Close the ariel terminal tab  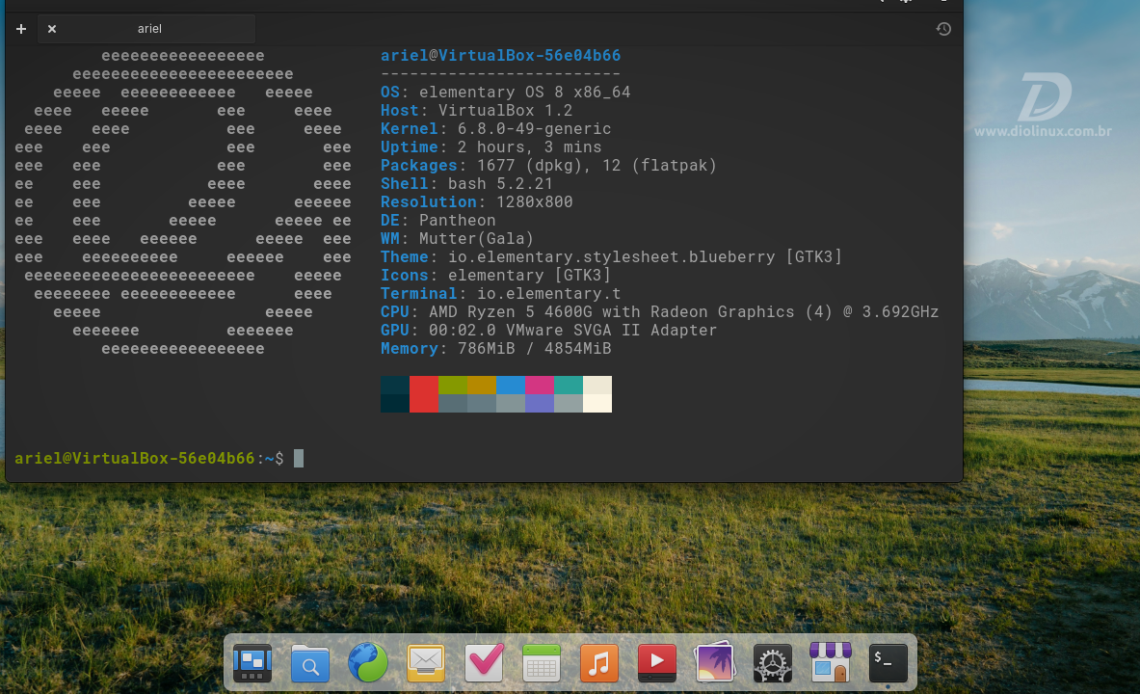52,29
